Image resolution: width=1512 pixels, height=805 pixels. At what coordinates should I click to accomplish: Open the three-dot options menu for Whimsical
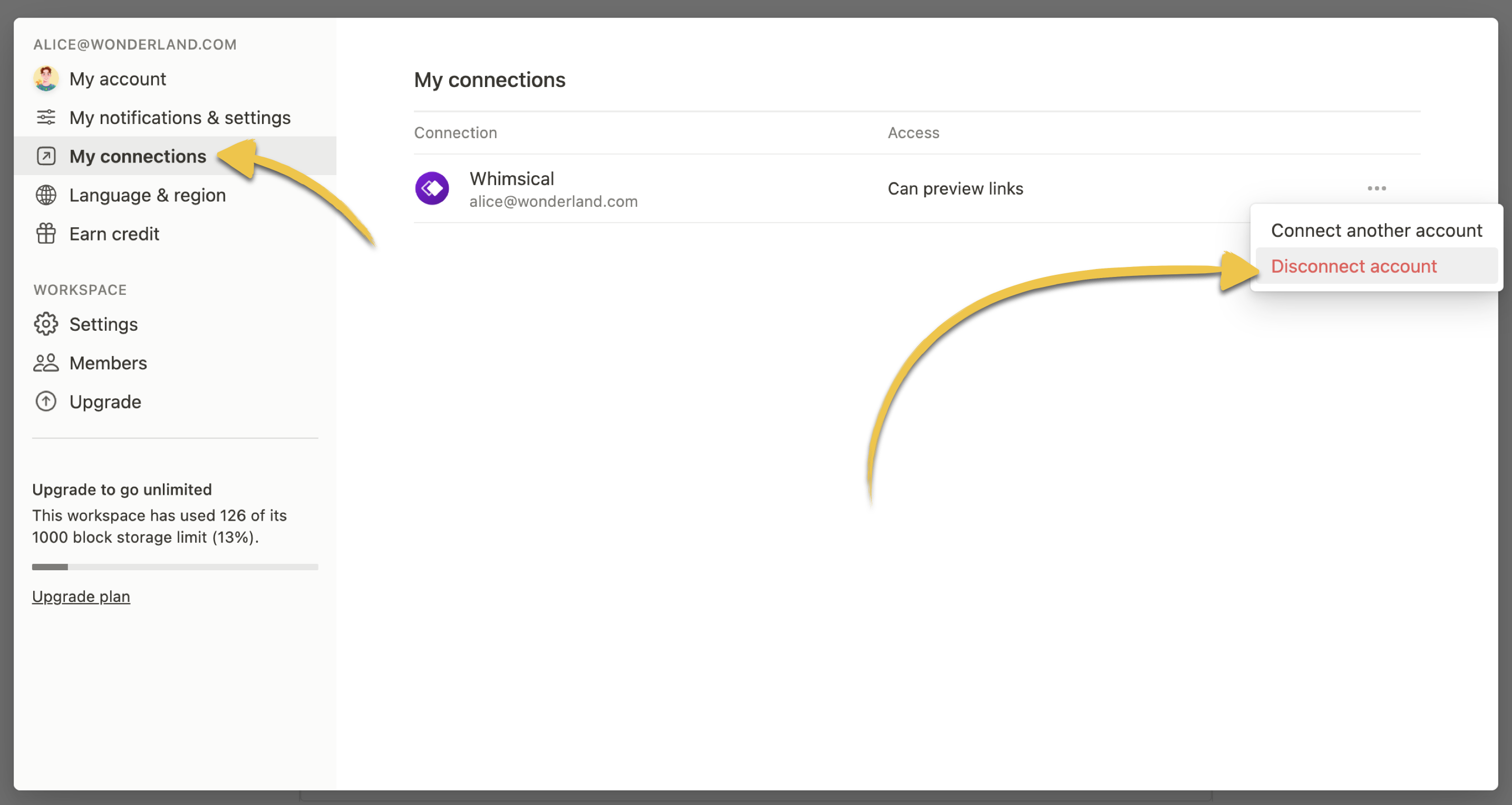coord(1377,188)
